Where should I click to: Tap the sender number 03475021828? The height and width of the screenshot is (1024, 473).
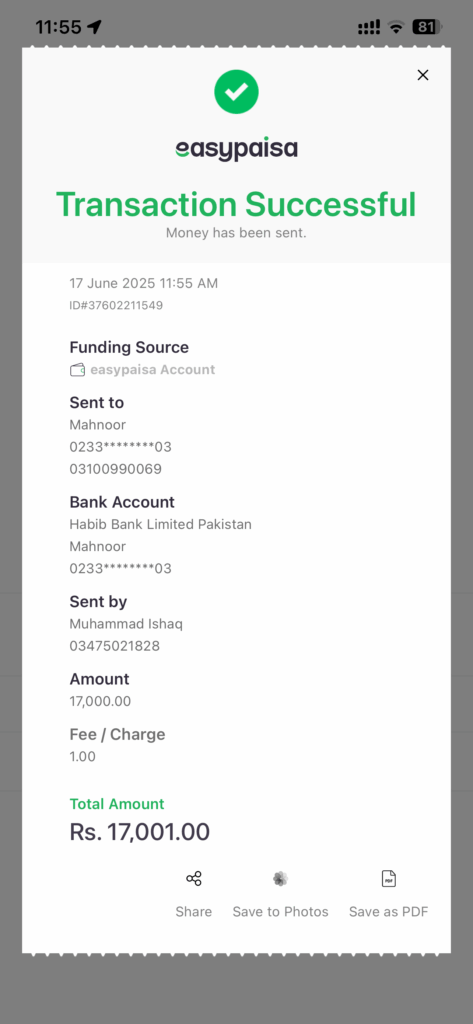[x=115, y=647]
